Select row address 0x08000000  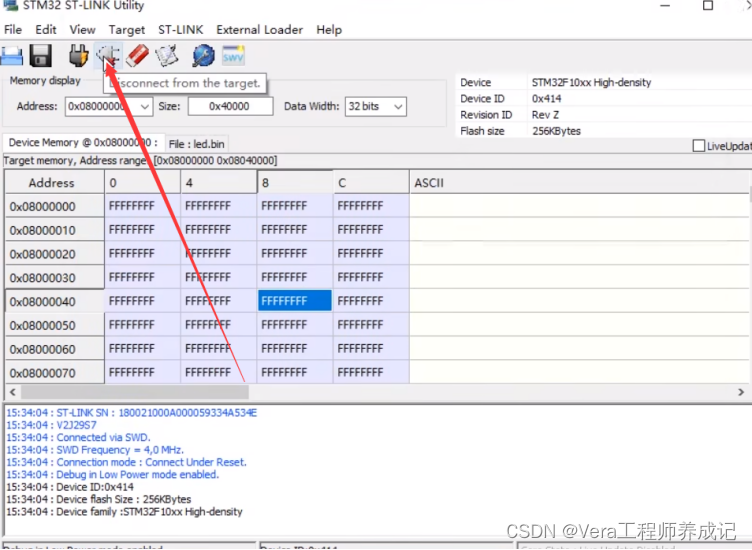coord(54,206)
